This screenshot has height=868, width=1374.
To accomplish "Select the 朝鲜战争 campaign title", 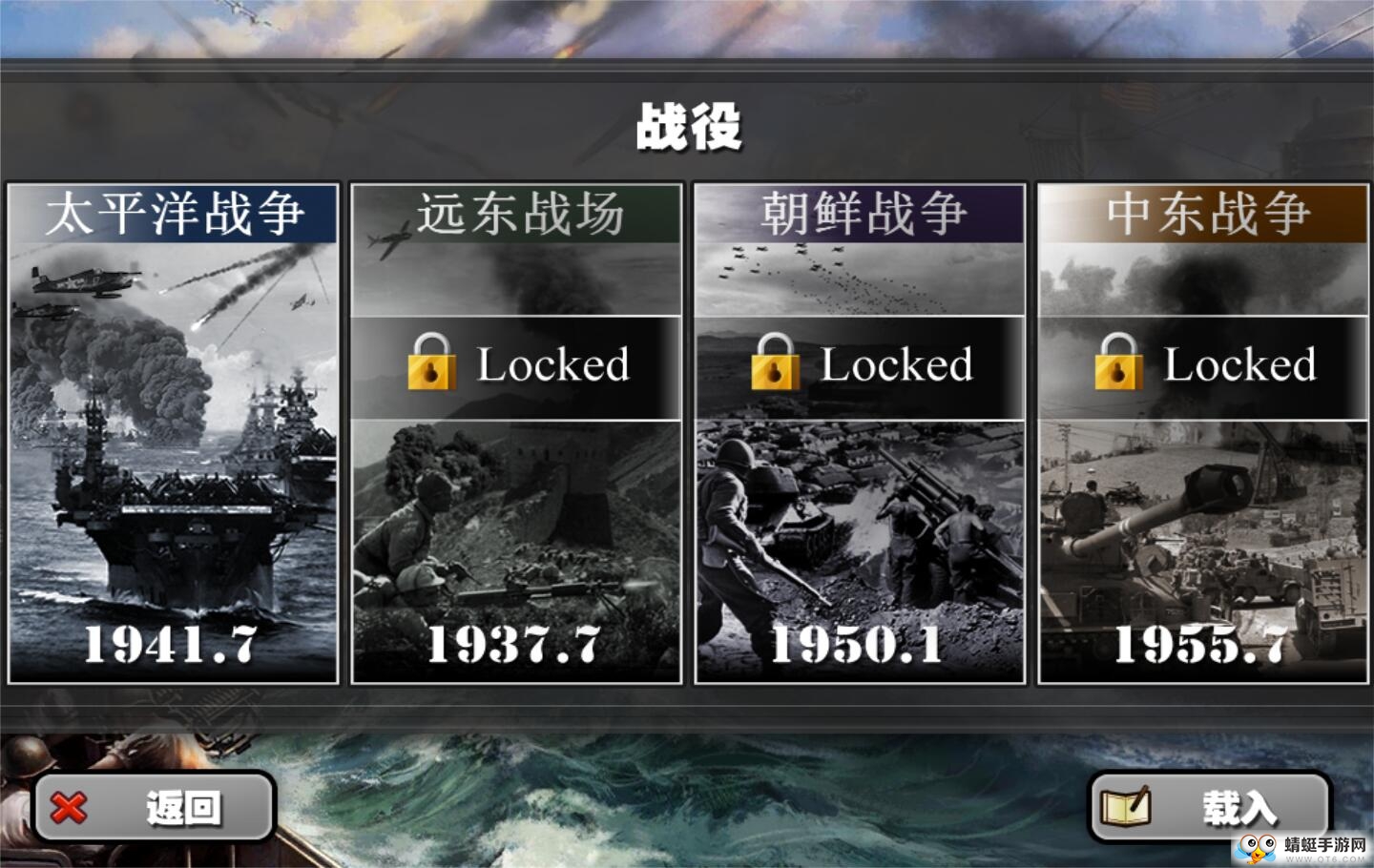I will [863, 213].
